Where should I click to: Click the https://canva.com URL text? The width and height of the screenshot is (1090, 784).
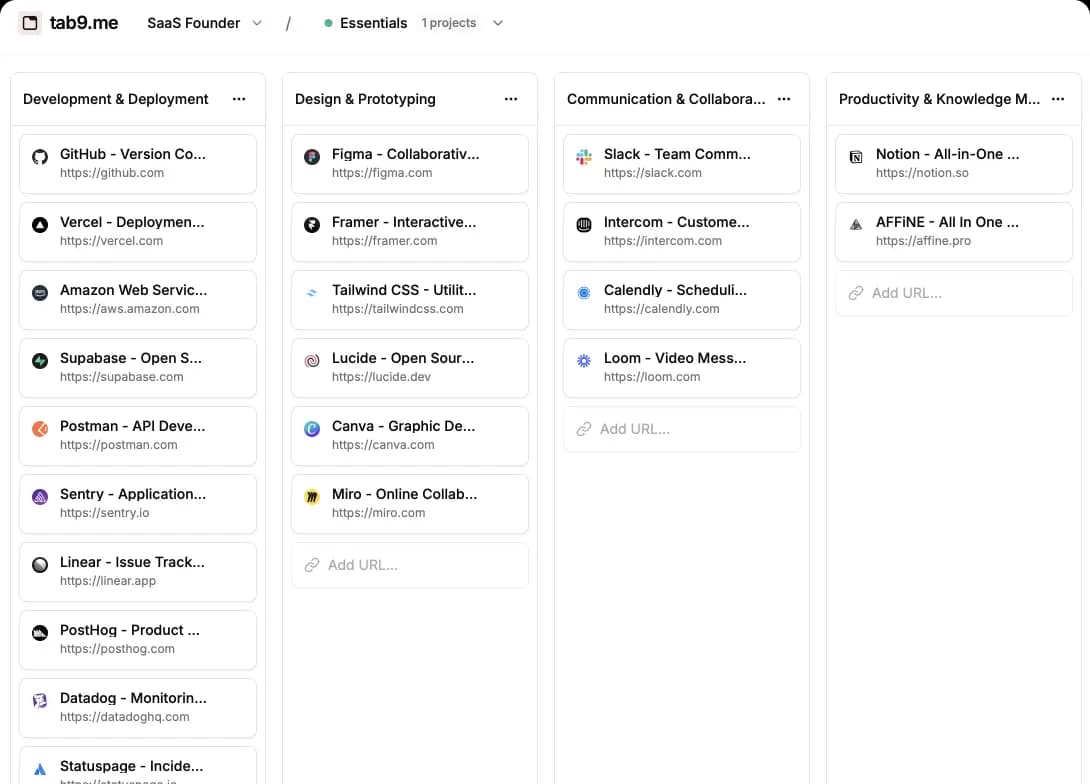click(383, 445)
